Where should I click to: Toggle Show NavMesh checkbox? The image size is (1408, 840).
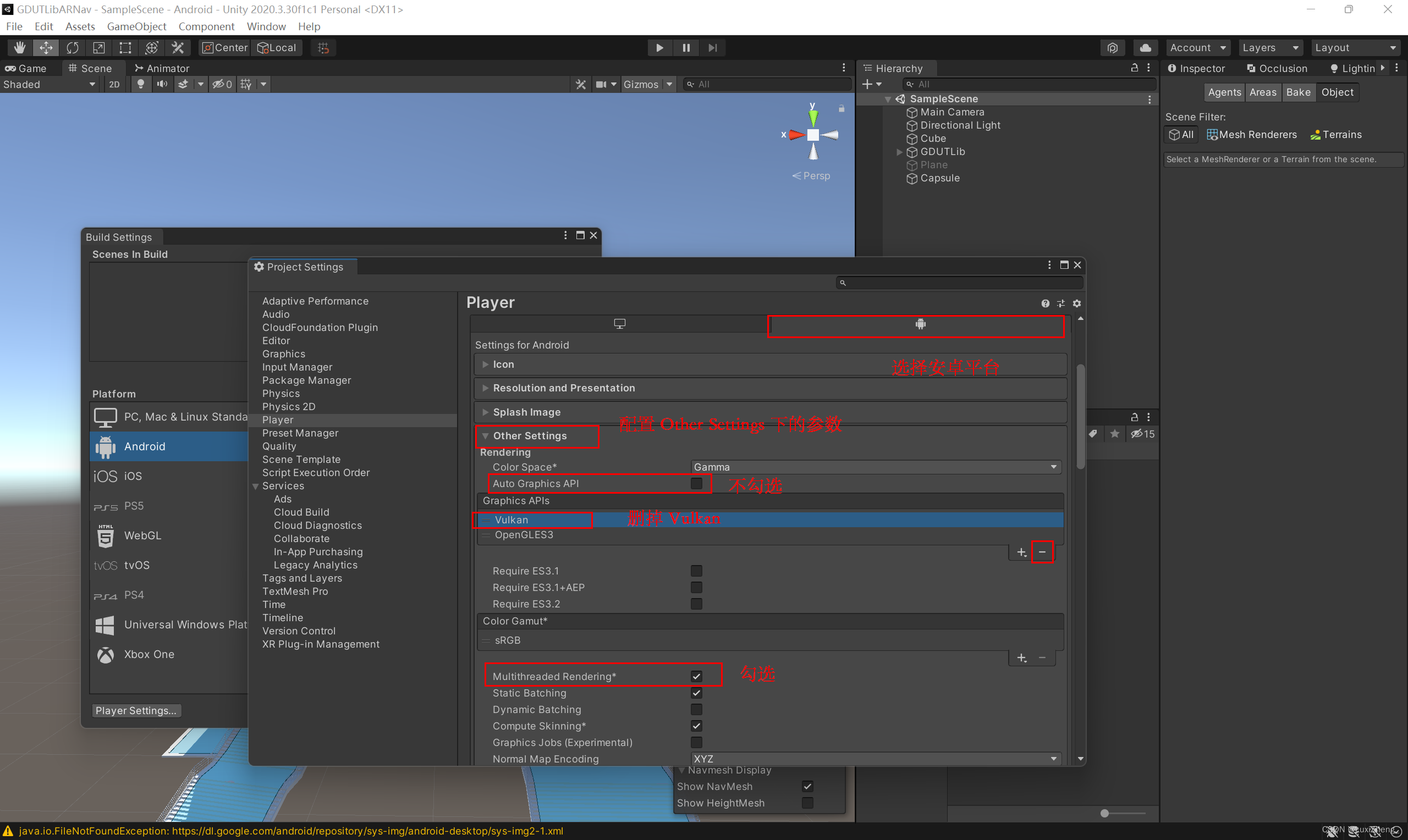(807, 786)
